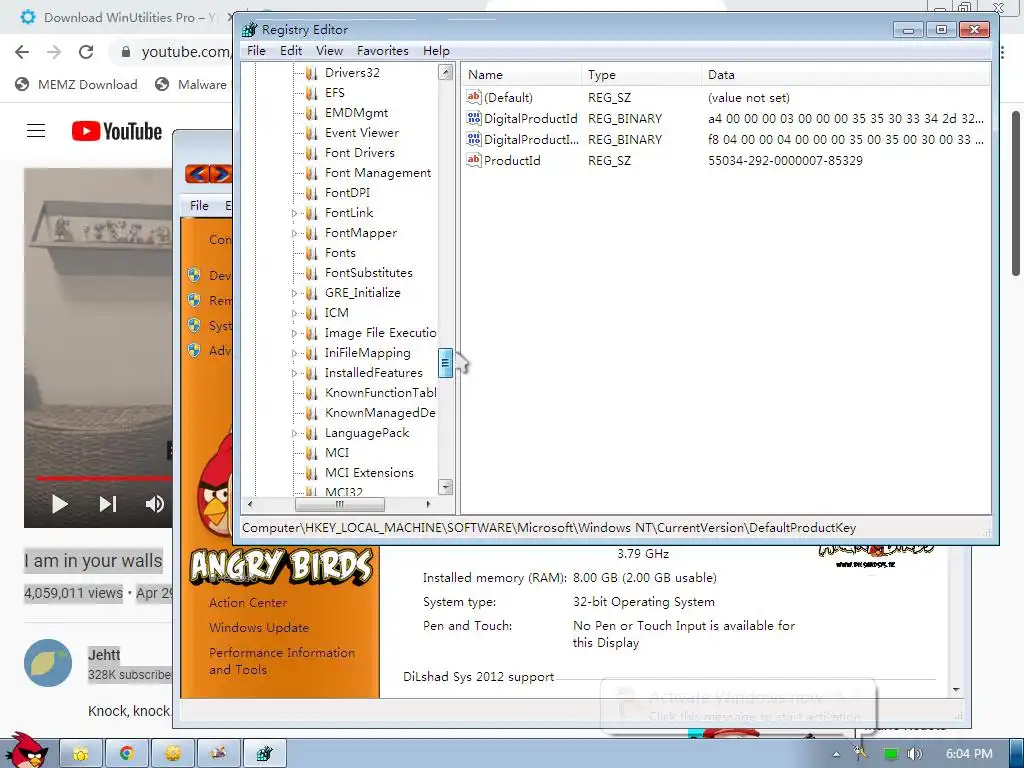Viewport: 1024px width, 768px height.
Task: Select the EMDMgmt key folder icon
Action: 312,113
